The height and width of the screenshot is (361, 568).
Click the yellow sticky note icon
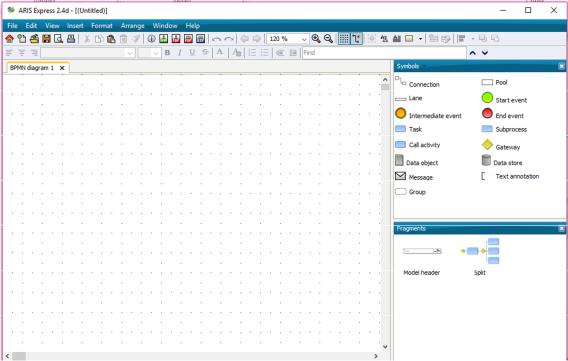[x=409, y=39]
